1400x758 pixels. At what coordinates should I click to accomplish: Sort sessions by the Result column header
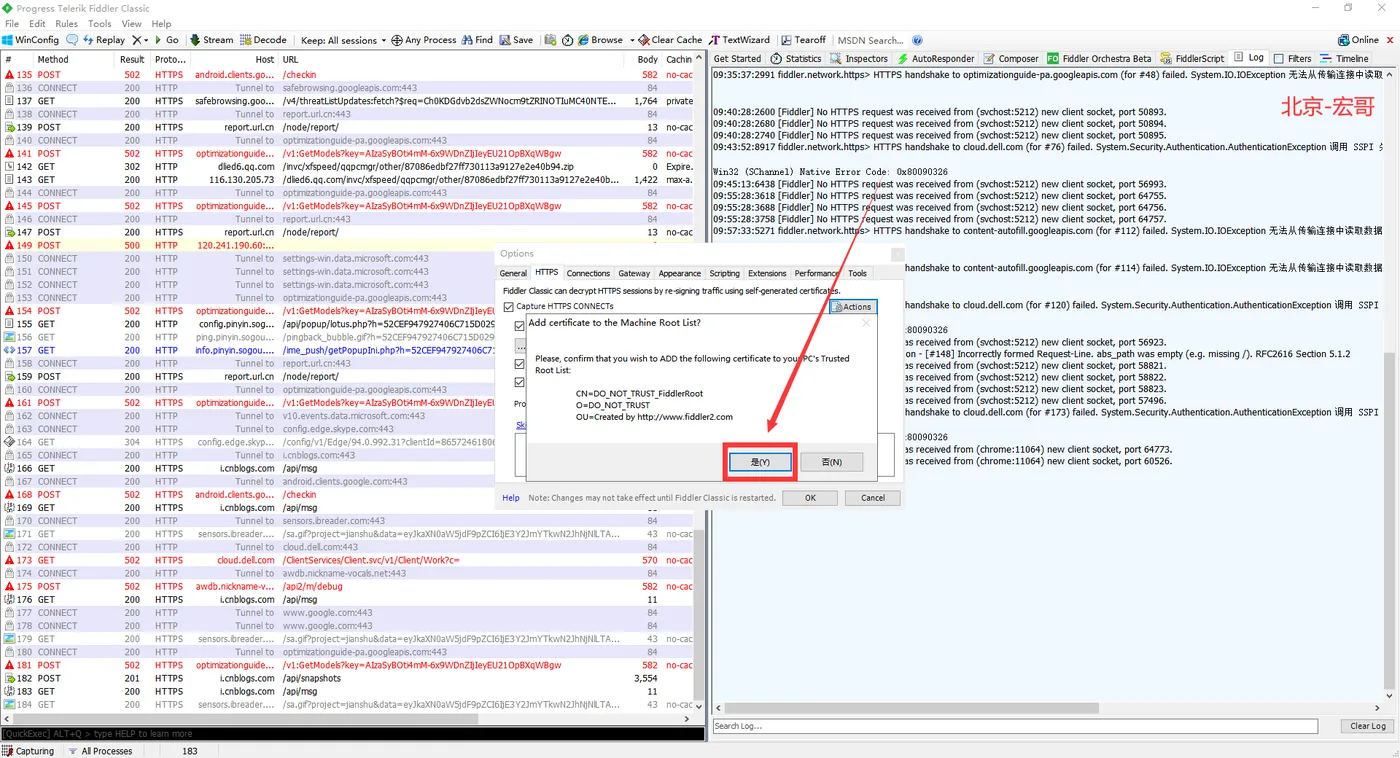(x=132, y=59)
